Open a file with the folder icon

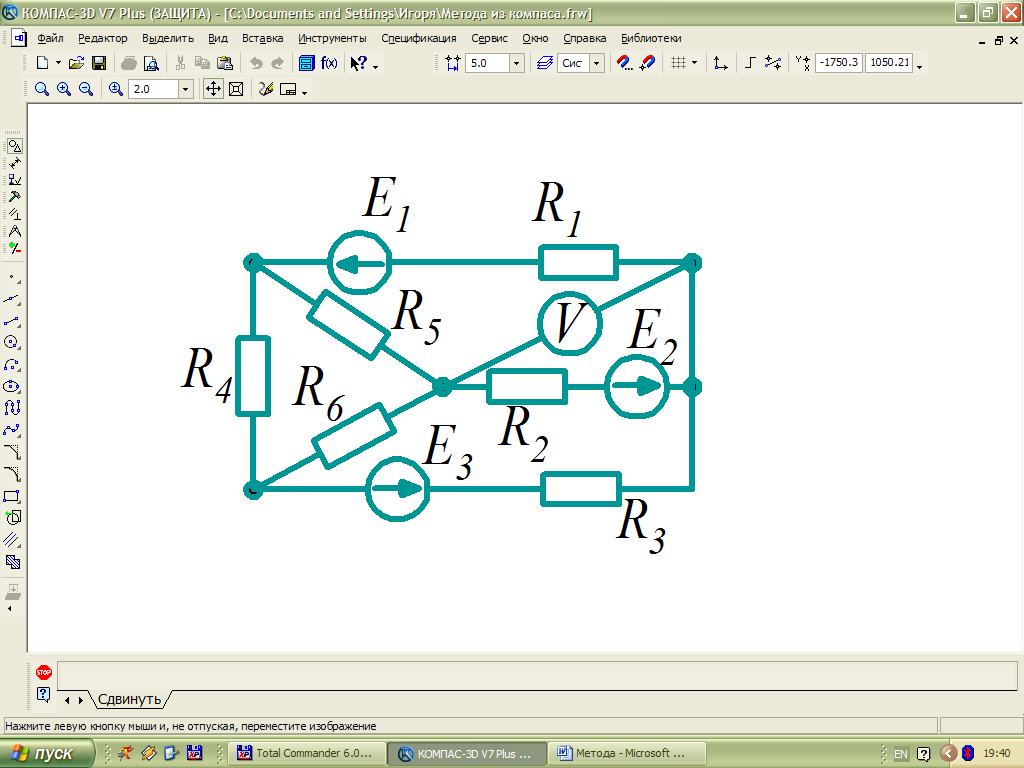click(77, 63)
